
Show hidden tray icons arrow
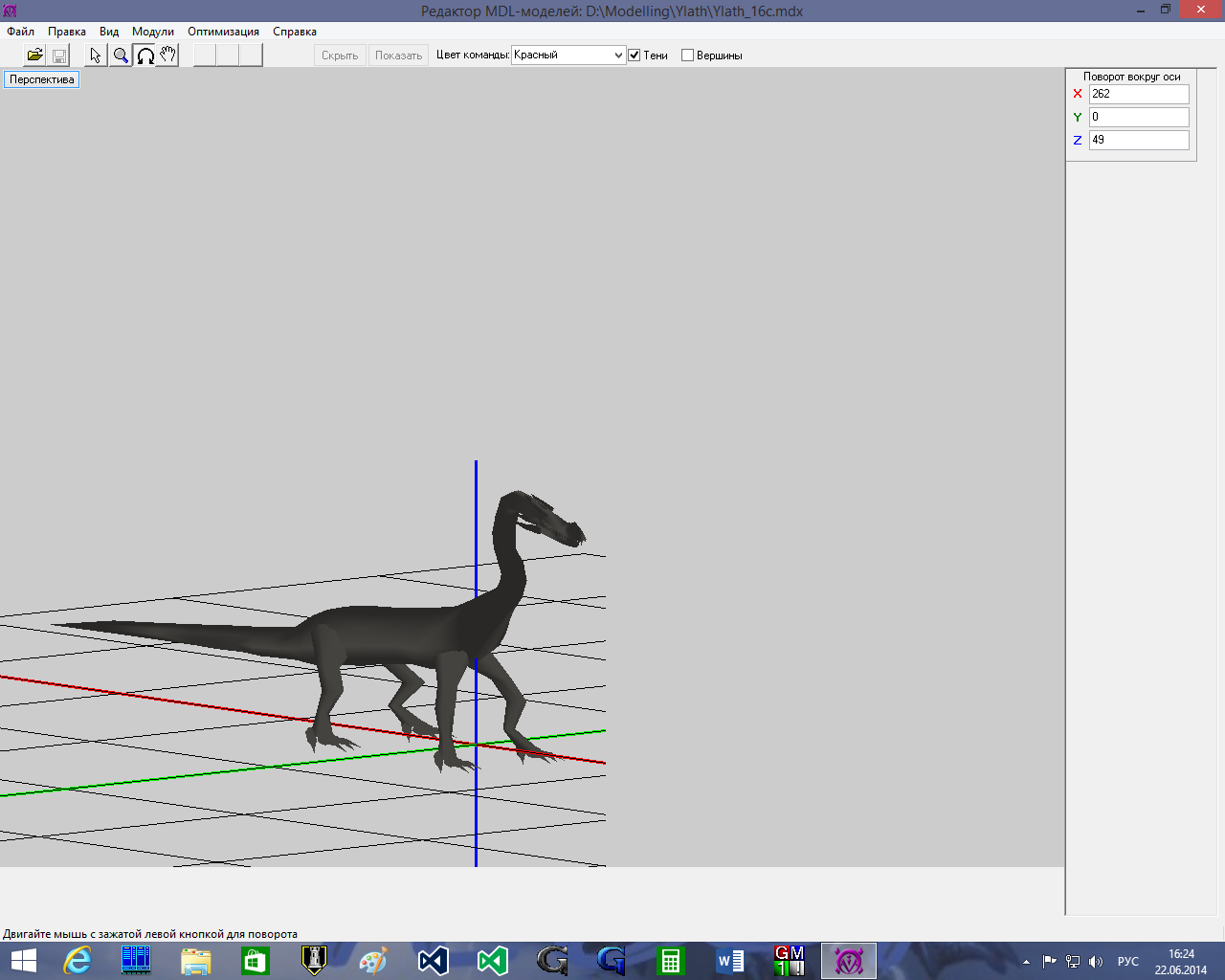[1026, 961]
